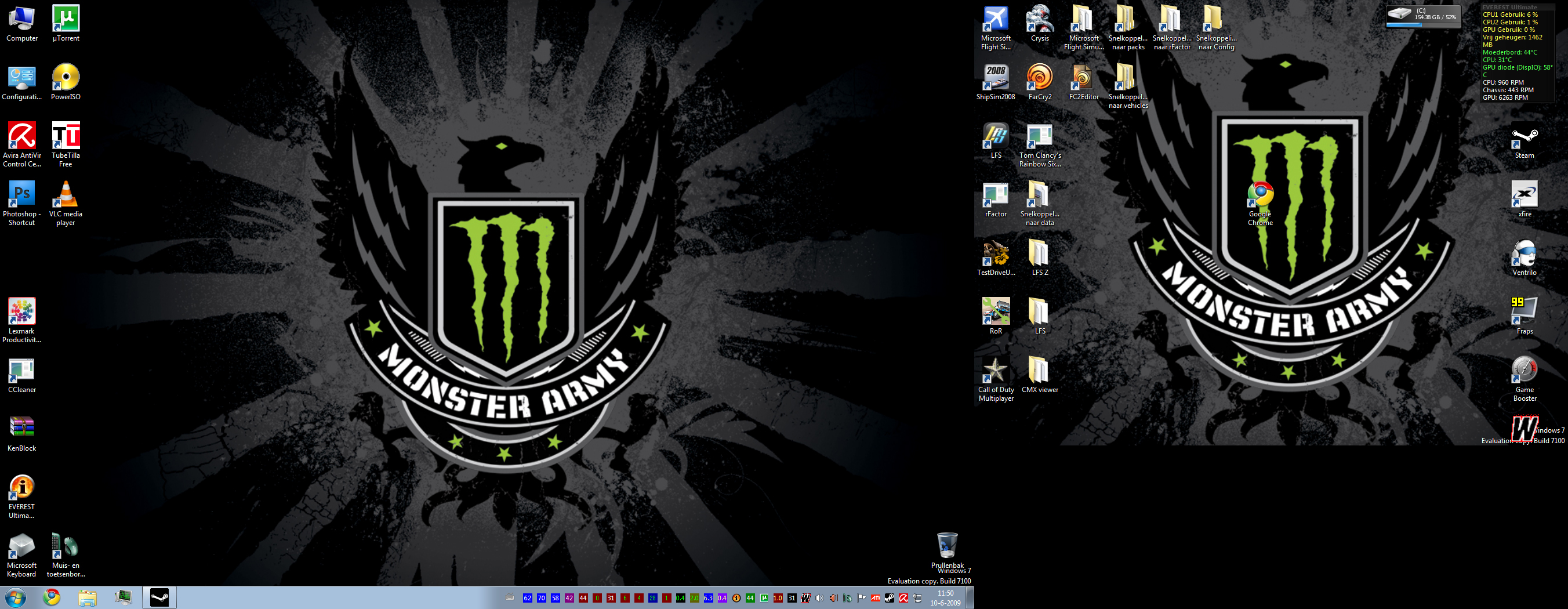
Task: Open Windows Explorer from the taskbar
Action: pyautogui.click(x=87, y=597)
